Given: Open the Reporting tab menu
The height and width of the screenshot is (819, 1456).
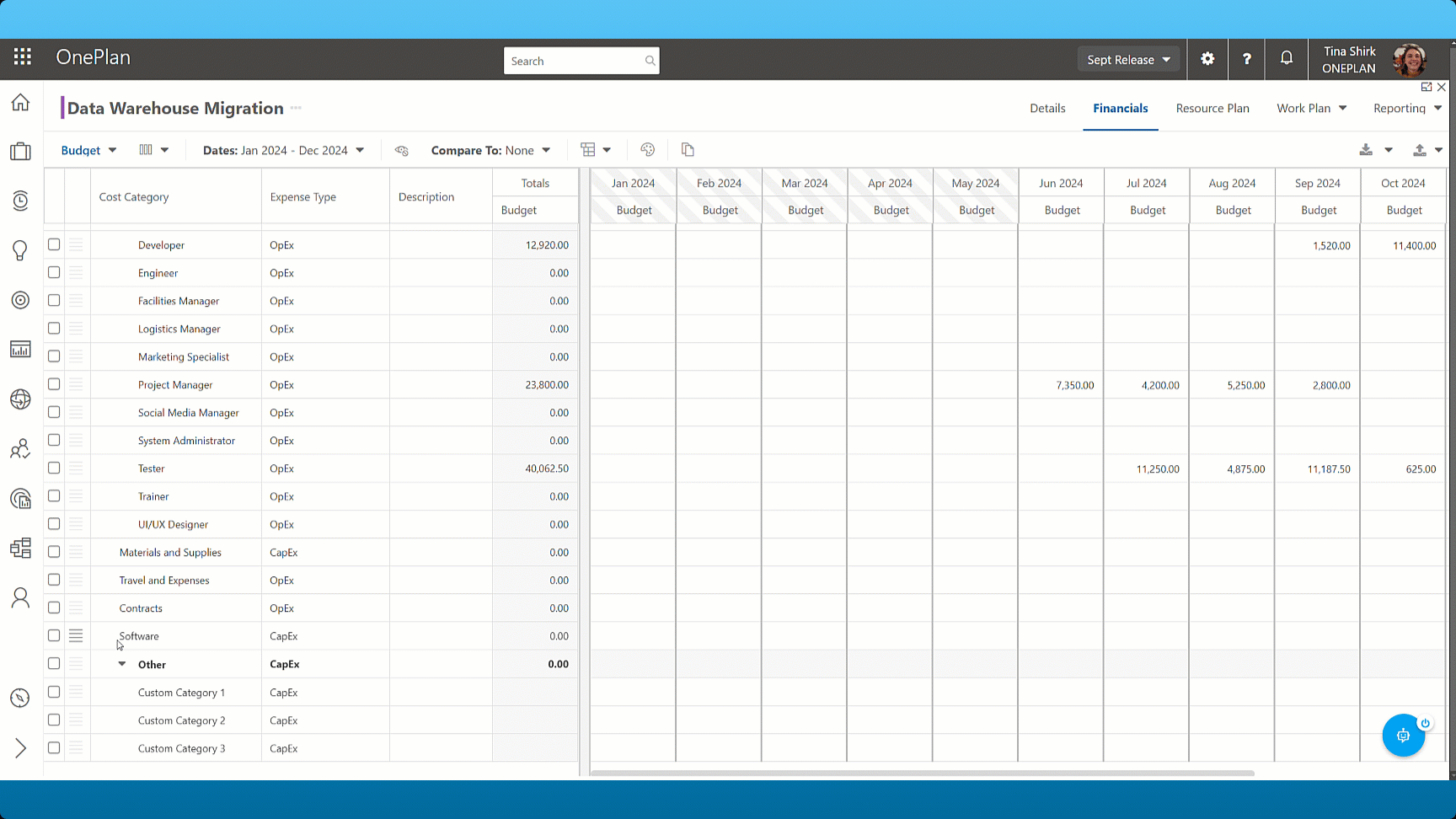Looking at the screenshot, I should pyautogui.click(x=1407, y=108).
